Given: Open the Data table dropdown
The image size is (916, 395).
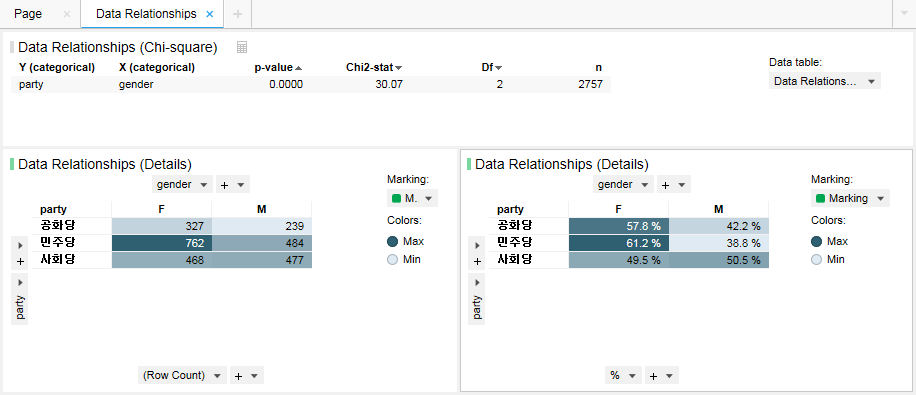Looking at the screenshot, I should 824,81.
